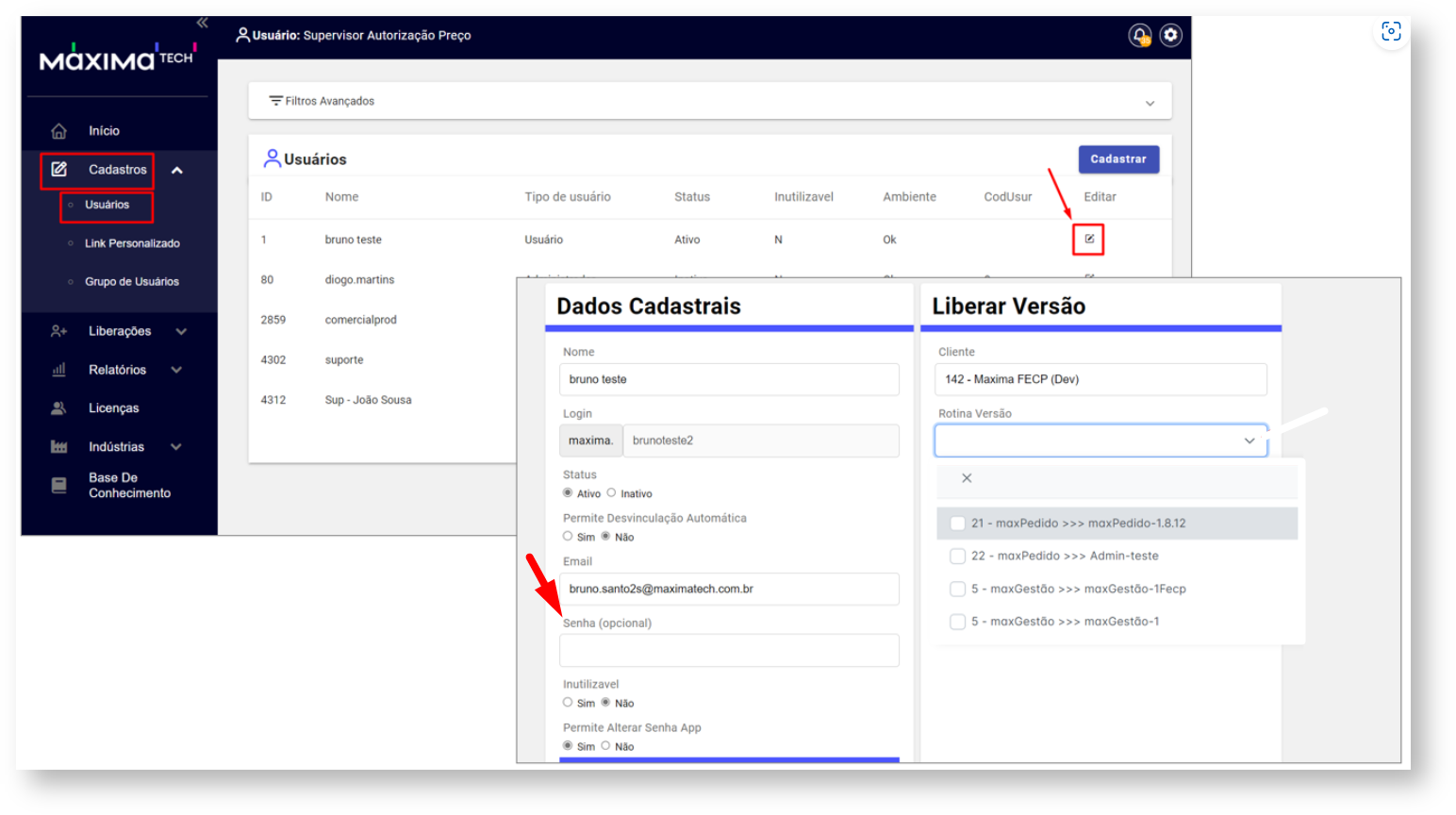Click the Senha (opcional) input field
The height and width of the screenshot is (815, 1456).
point(728,651)
